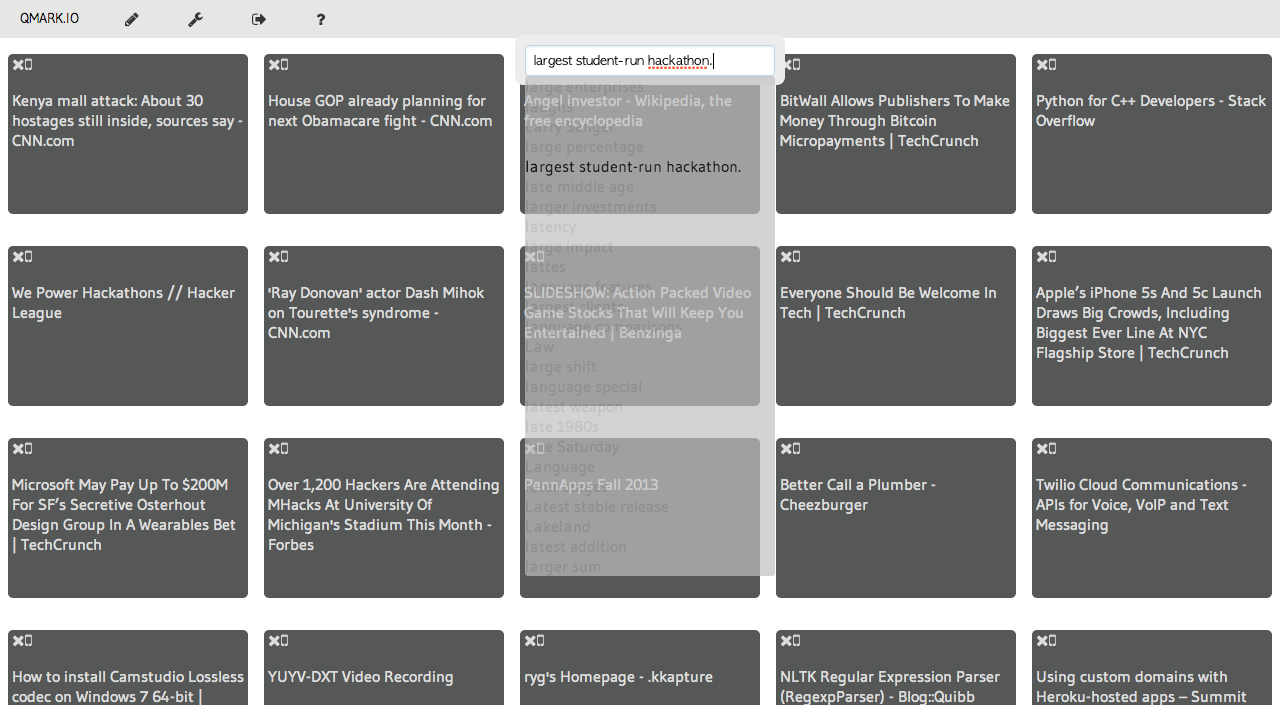
Task: Pick the 'larger investments' suggestion
Action: point(591,207)
